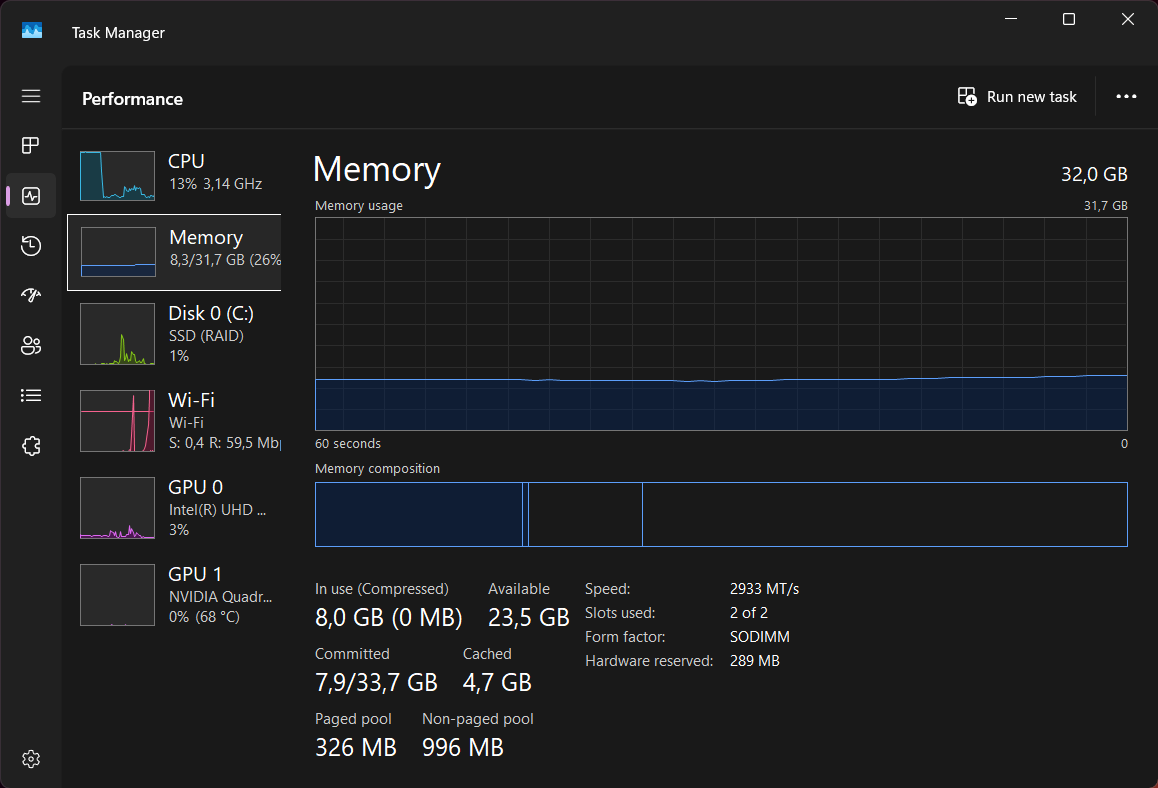Click the GPU 1 mini graph thumbnail
This screenshot has width=1158, height=788.
click(x=117, y=595)
